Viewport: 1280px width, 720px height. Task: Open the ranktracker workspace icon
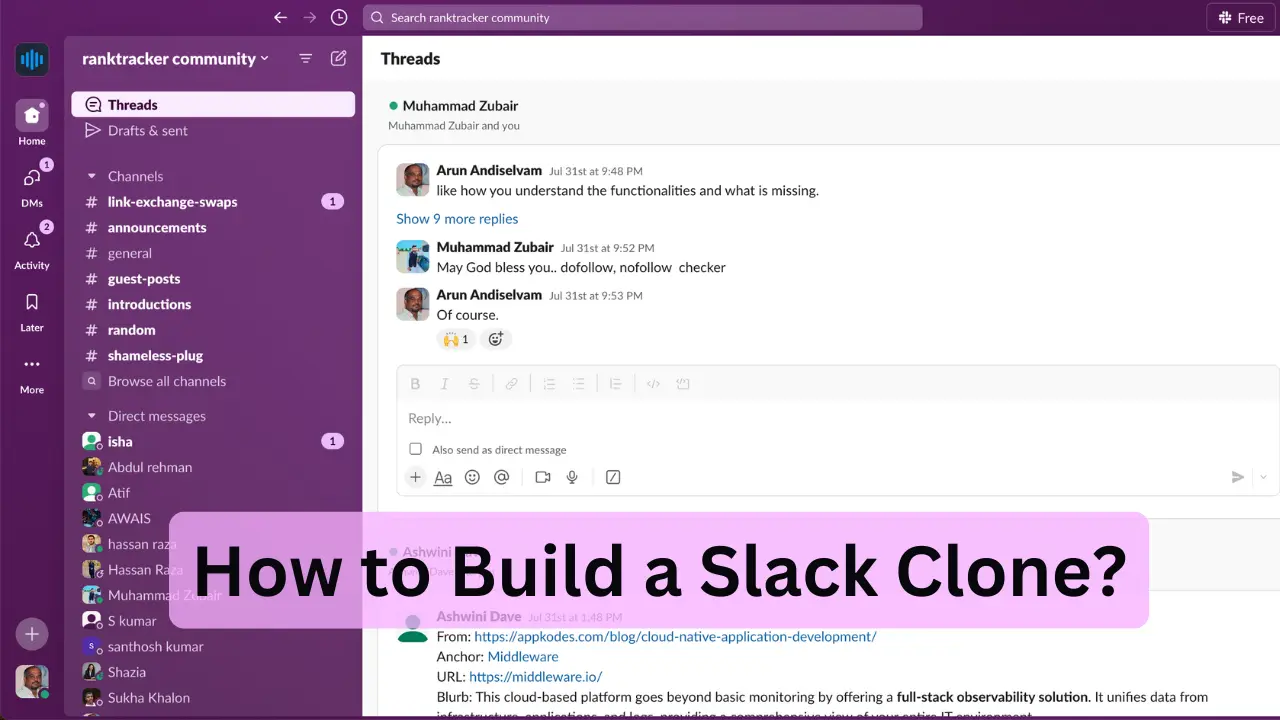pos(32,59)
